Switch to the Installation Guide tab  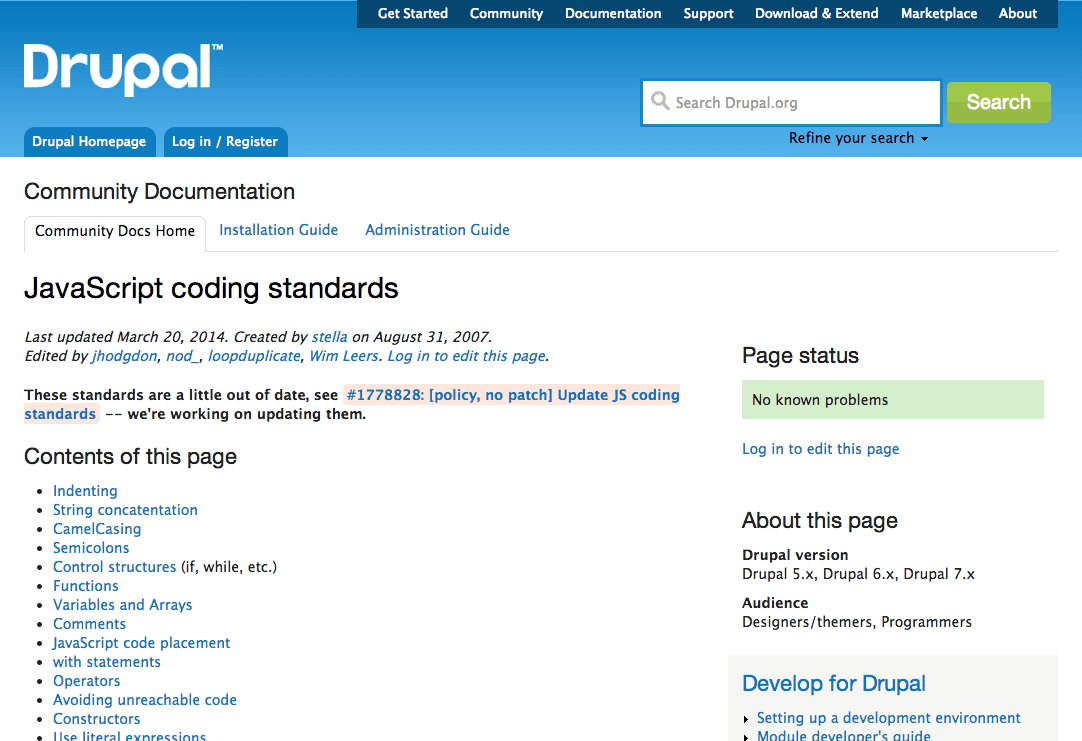coord(278,230)
